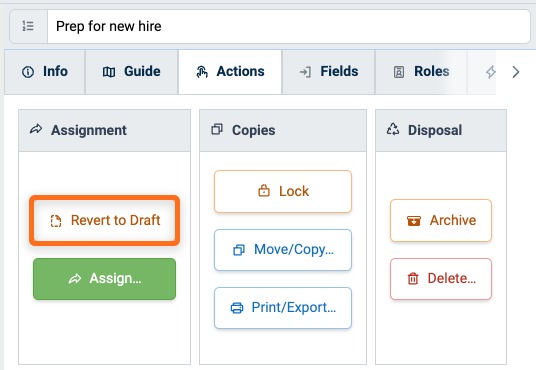
Task: Click the green Assign... button
Action: [105, 279]
